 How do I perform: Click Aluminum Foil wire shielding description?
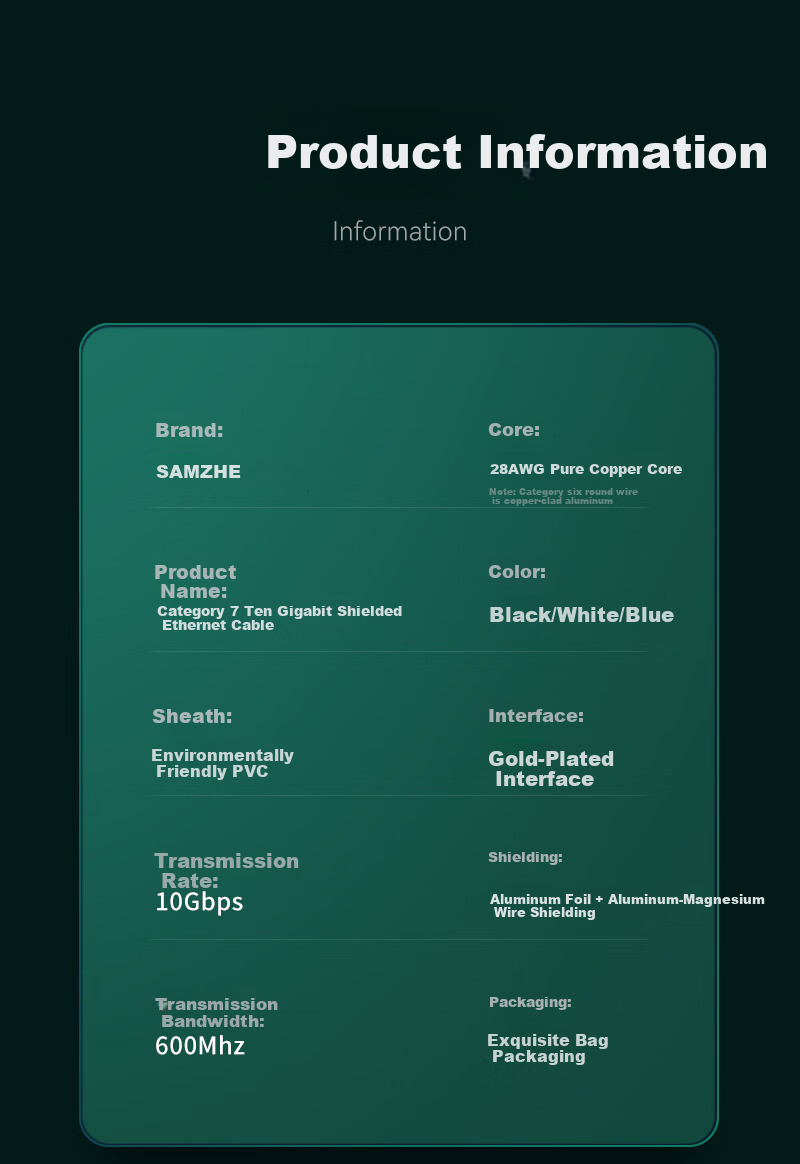[x=627, y=906]
